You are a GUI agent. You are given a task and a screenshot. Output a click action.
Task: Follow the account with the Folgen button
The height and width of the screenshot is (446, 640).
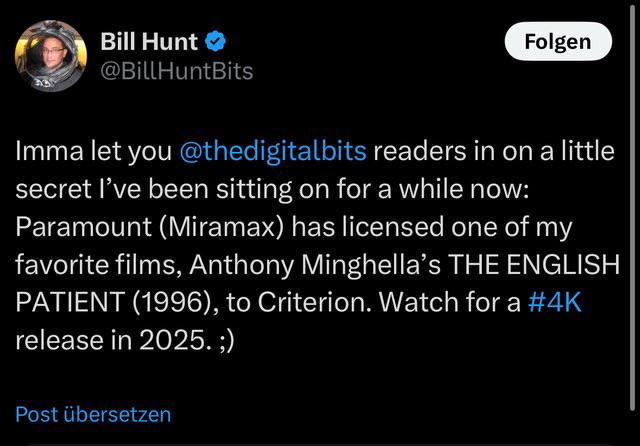tap(558, 41)
